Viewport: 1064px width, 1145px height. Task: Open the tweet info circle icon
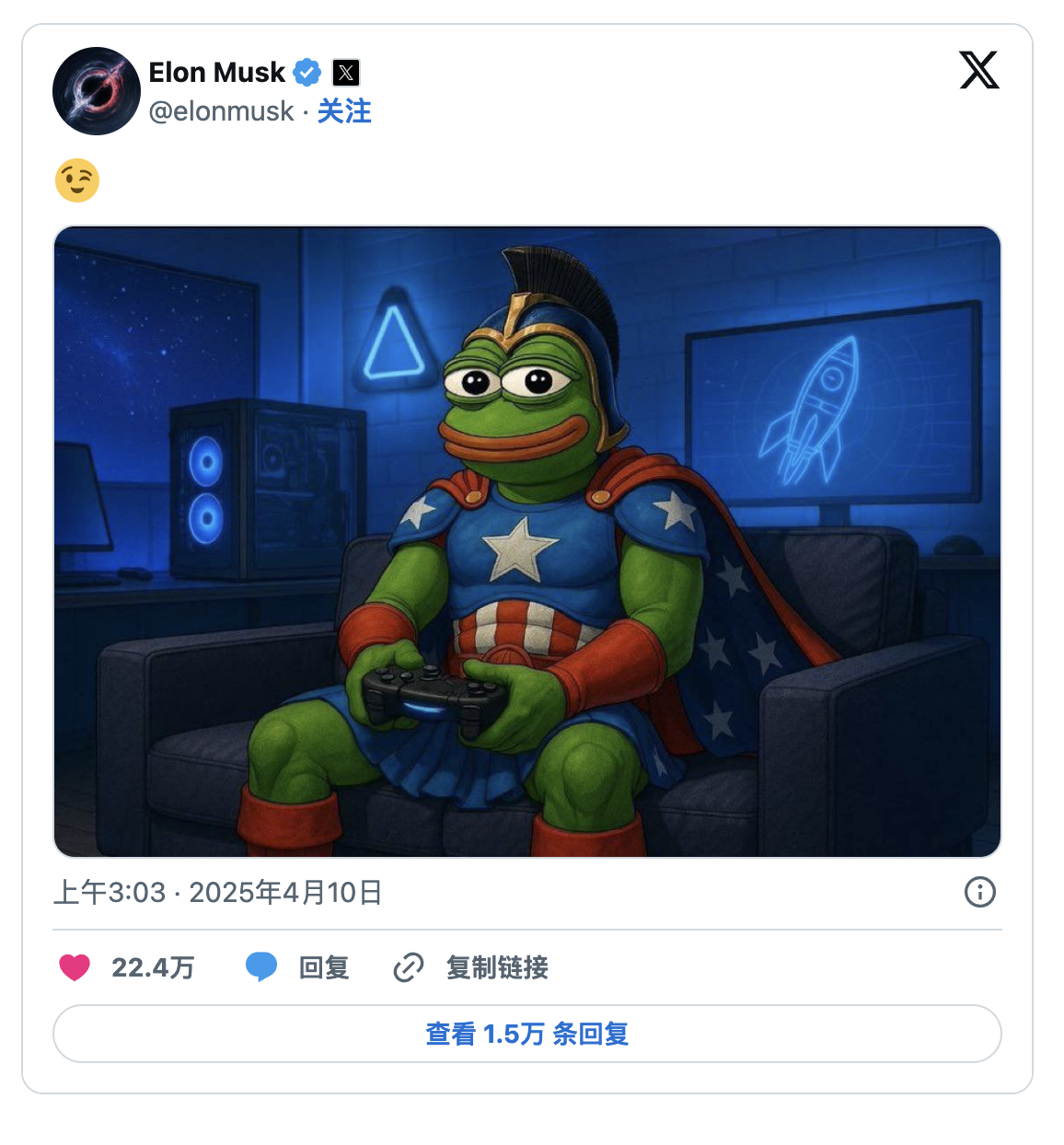coord(979,892)
